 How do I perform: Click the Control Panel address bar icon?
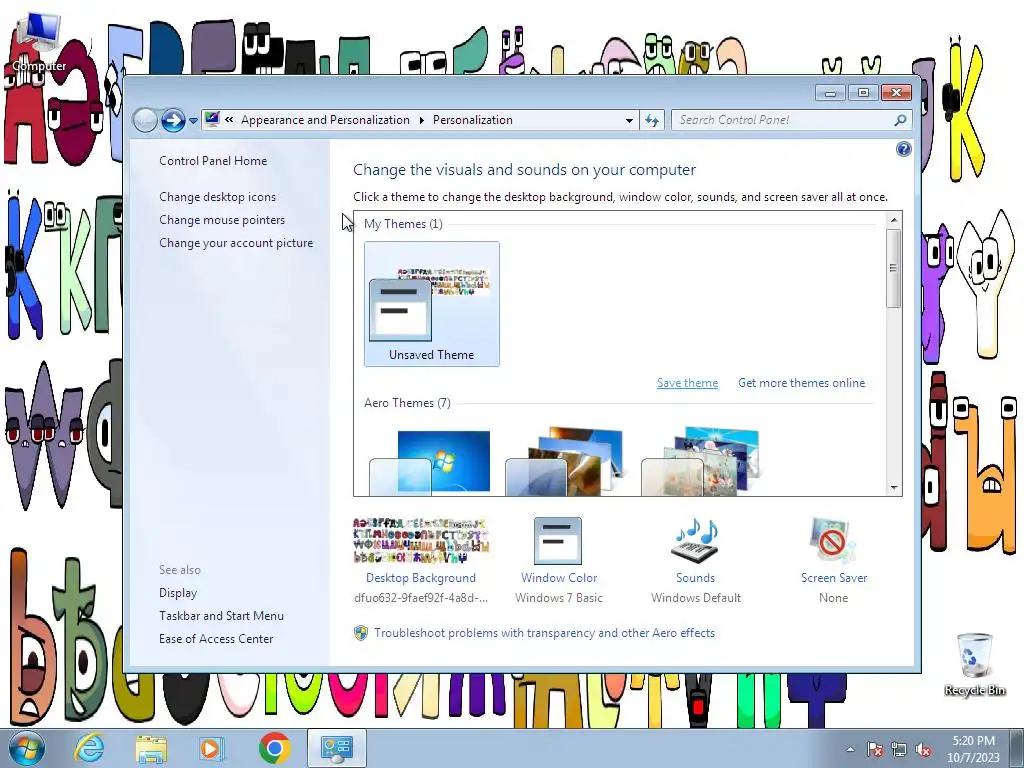click(x=212, y=120)
